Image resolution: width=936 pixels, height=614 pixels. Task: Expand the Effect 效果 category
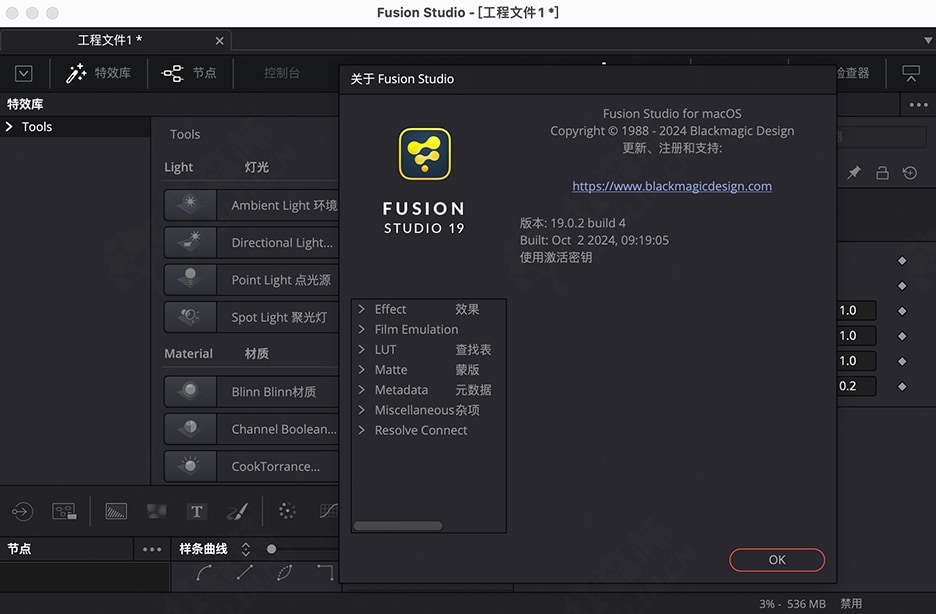361,309
